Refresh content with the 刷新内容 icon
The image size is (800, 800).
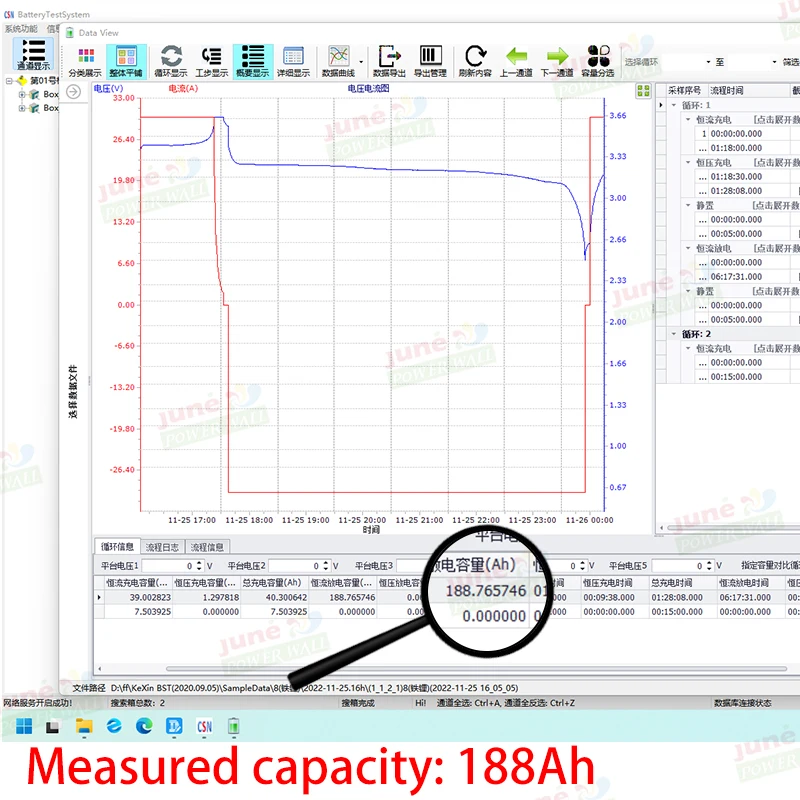pos(475,60)
